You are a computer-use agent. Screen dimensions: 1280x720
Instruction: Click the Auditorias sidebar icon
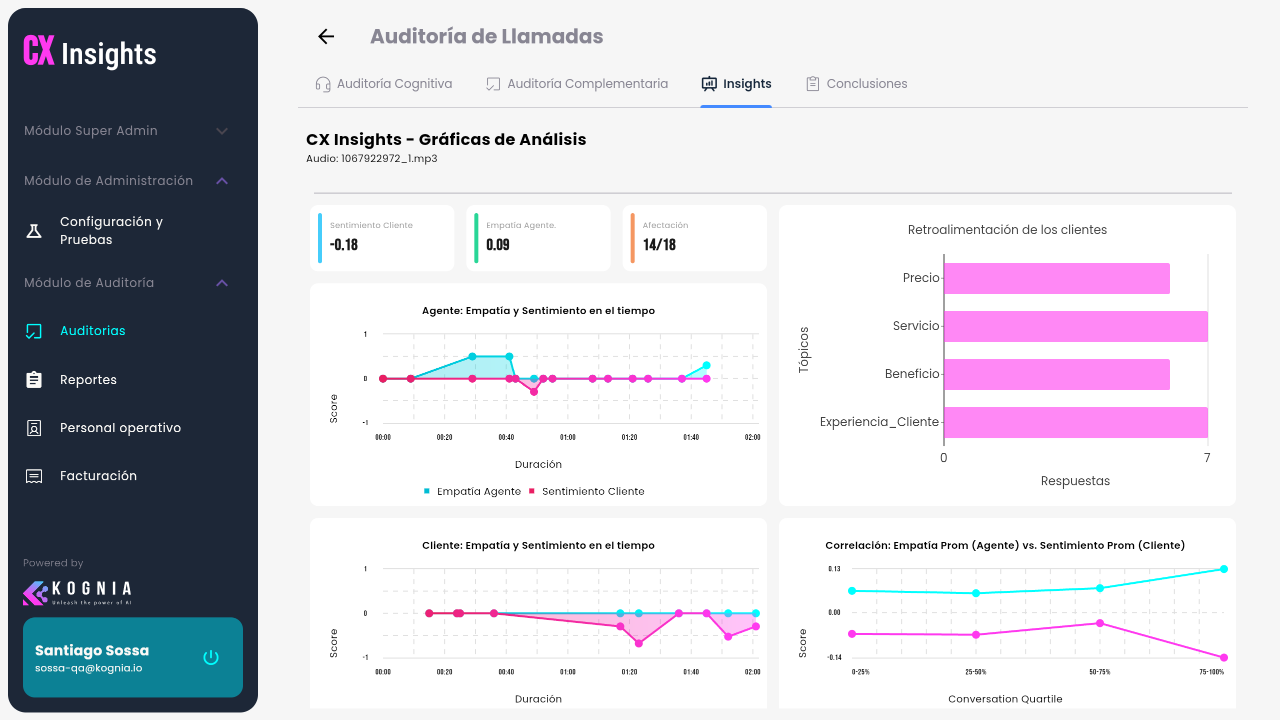coord(34,331)
